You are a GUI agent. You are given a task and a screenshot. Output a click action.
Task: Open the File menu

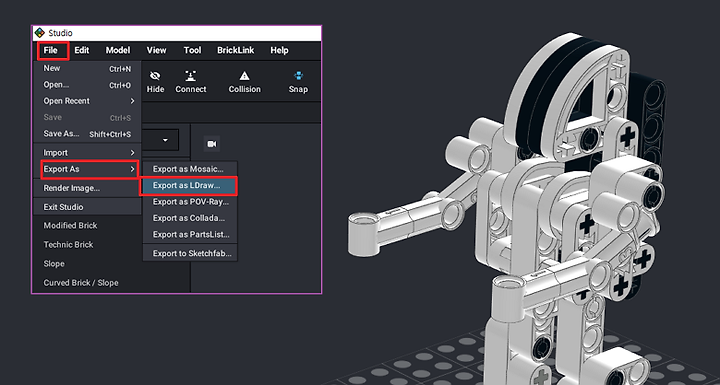(x=51, y=51)
